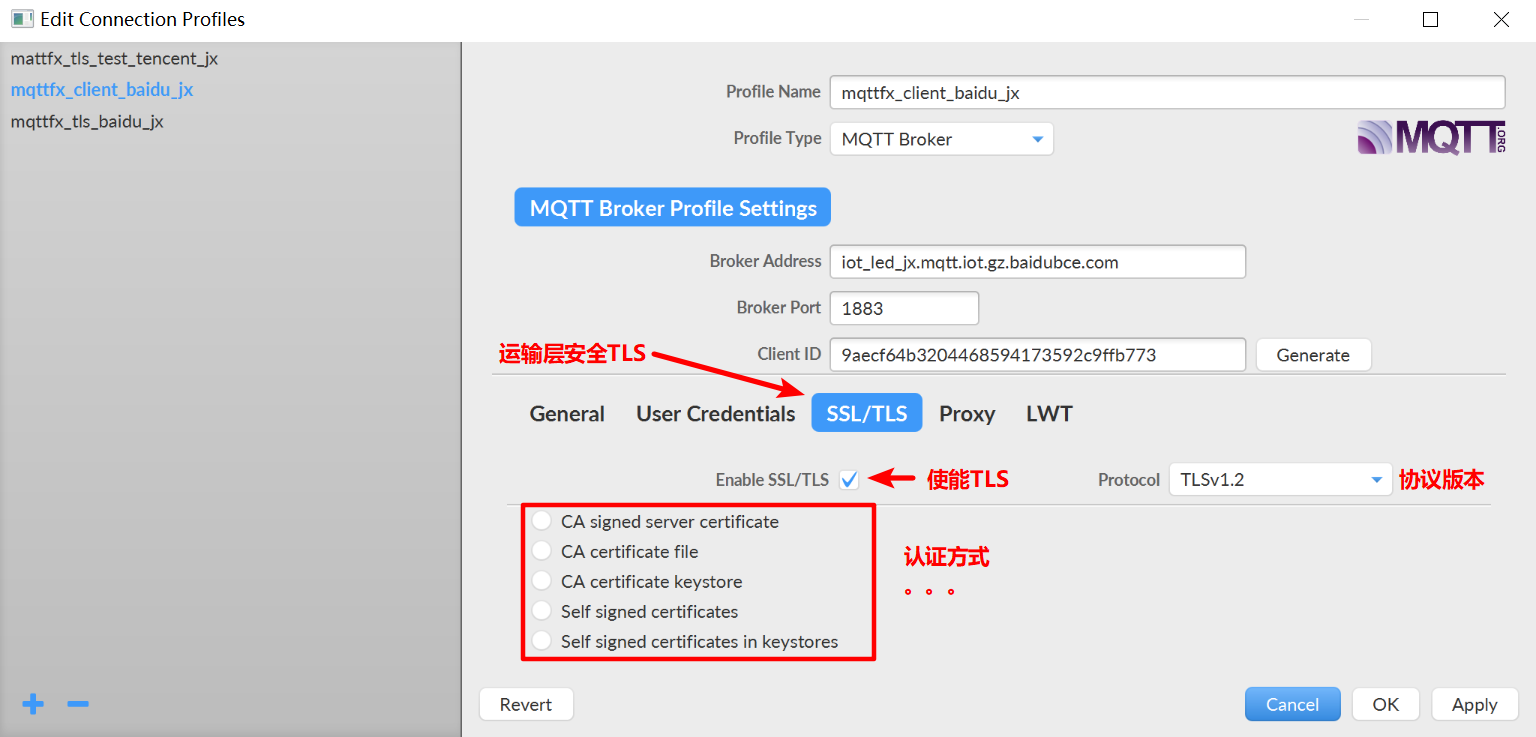The width and height of the screenshot is (1536, 737).
Task: Switch to the LWT tab
Action: tap(1049, 414)
